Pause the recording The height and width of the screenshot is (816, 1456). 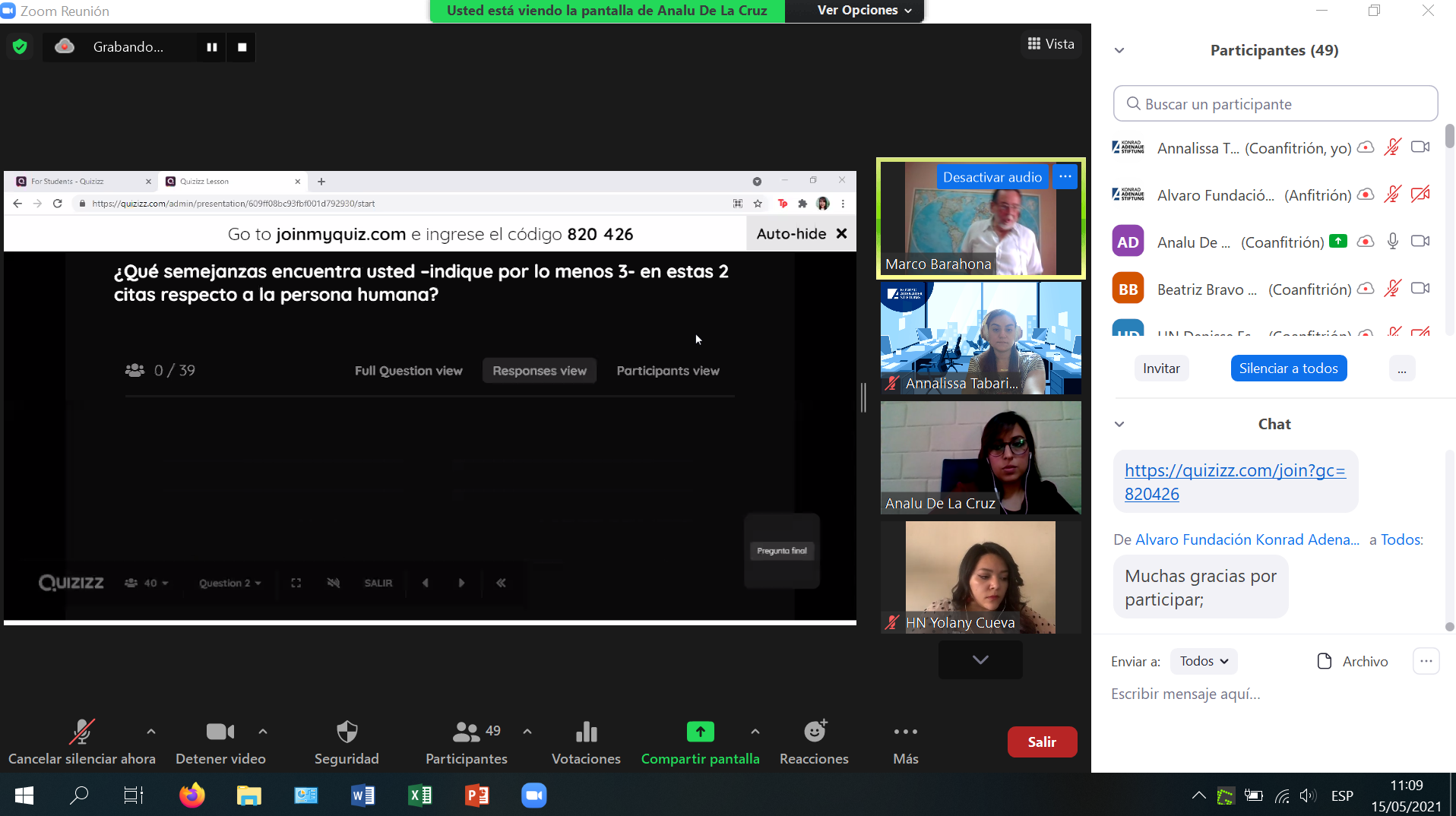pyautogui.click(x=211, y=47)
